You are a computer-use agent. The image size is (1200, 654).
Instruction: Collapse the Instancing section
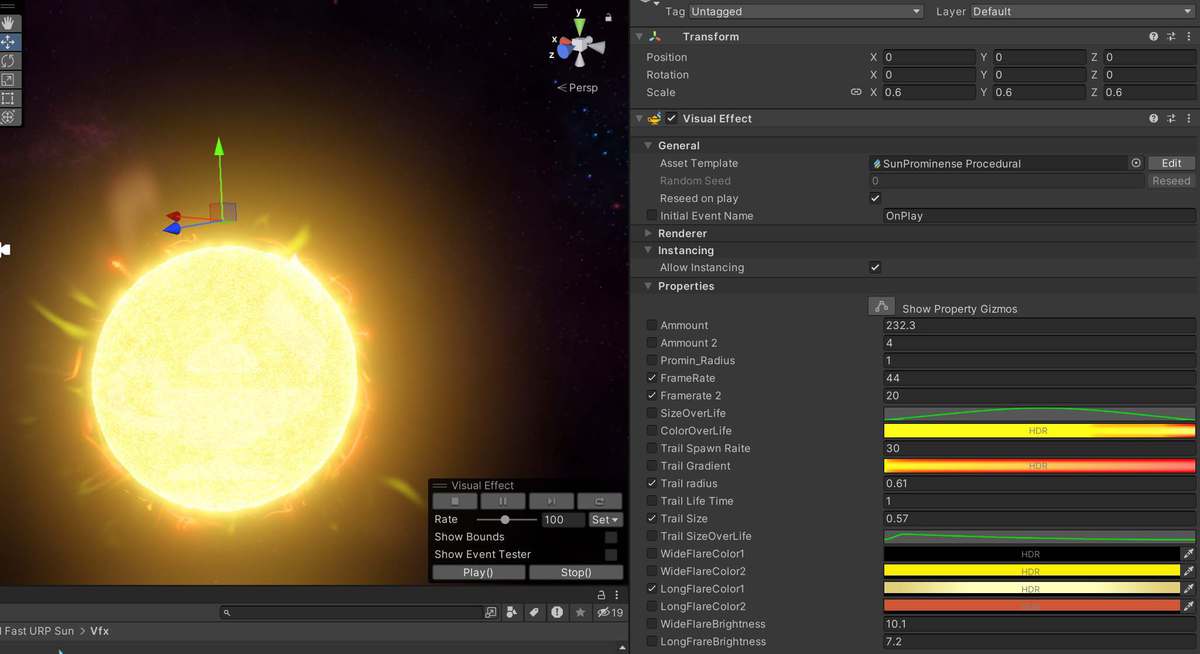tap(648, 251)
